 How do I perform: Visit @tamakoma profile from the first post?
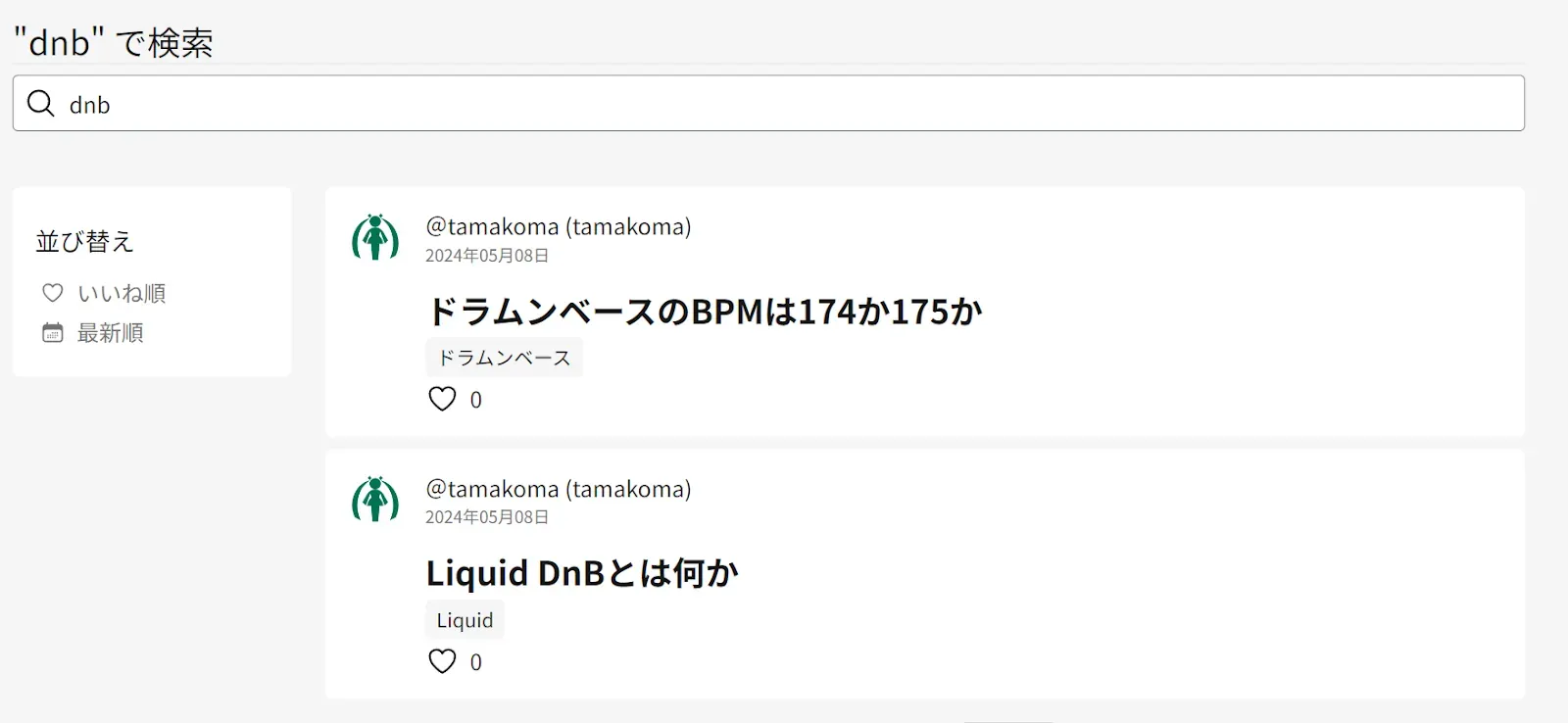(x=558, y=226)
